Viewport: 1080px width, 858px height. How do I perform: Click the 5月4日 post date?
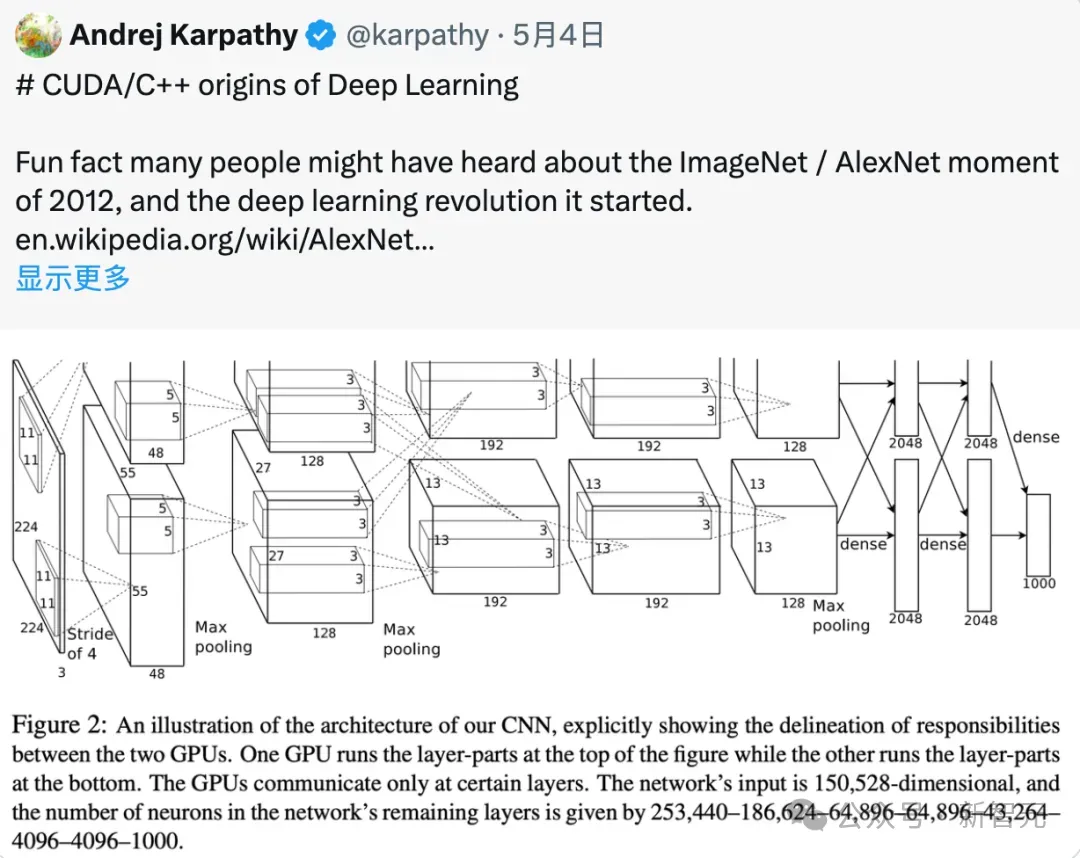point(559,36)
